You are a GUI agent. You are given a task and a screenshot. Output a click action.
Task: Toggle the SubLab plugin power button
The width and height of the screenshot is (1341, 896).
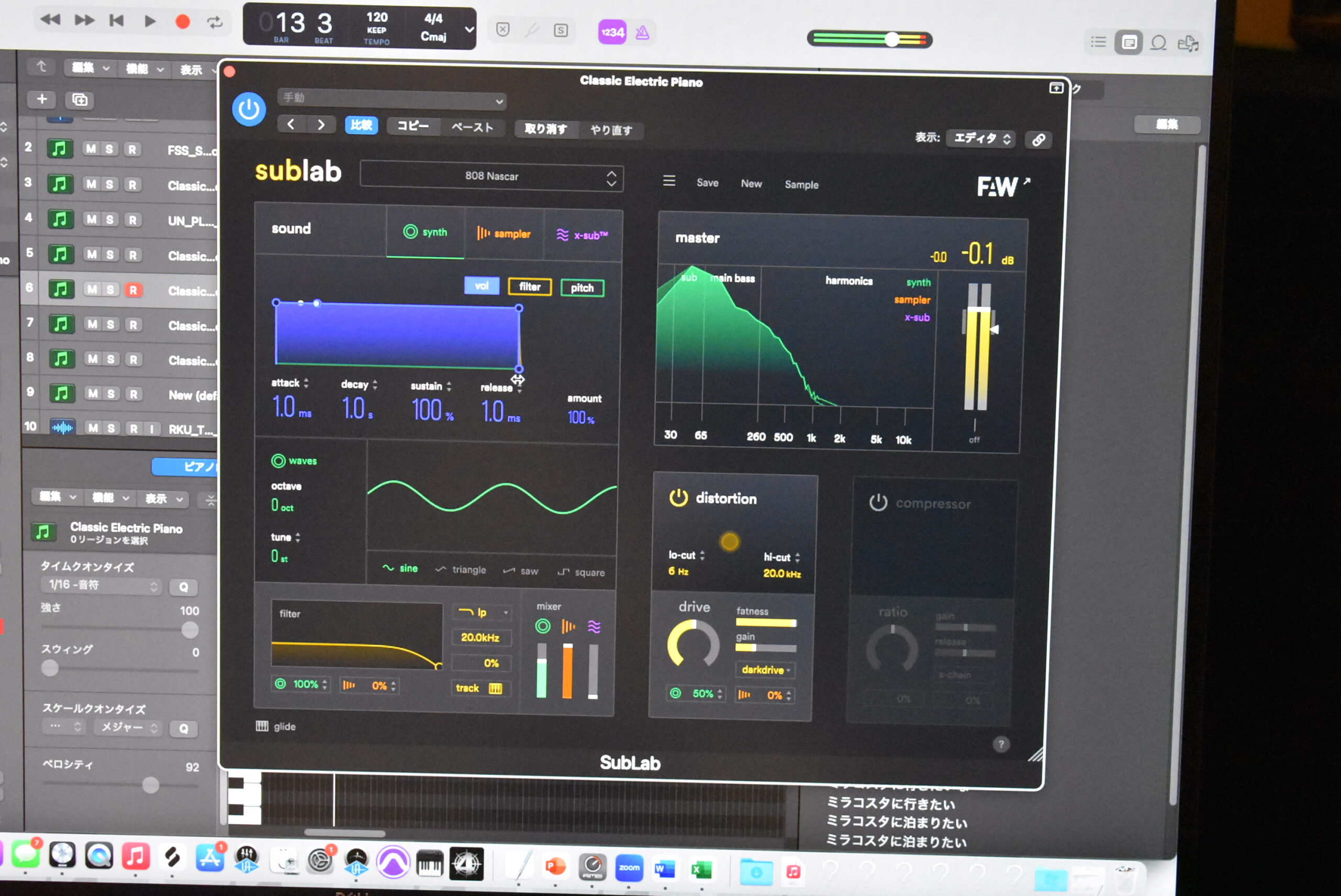[x=249, y=108]
